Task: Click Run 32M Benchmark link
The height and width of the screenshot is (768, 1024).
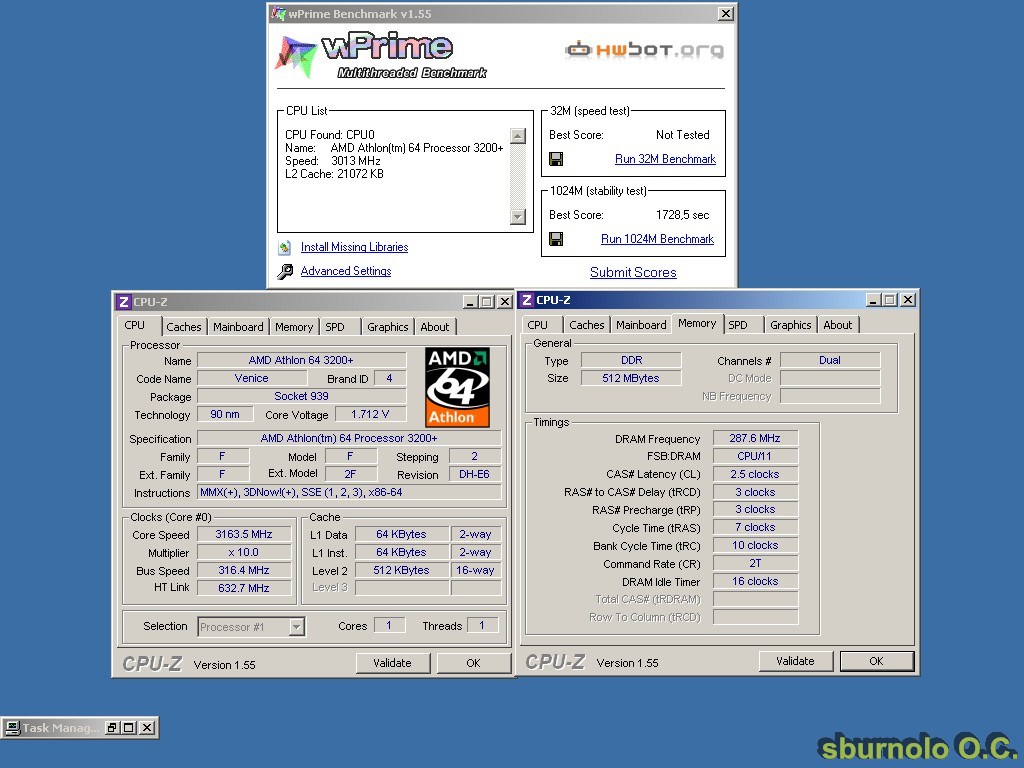Action: 665,159
